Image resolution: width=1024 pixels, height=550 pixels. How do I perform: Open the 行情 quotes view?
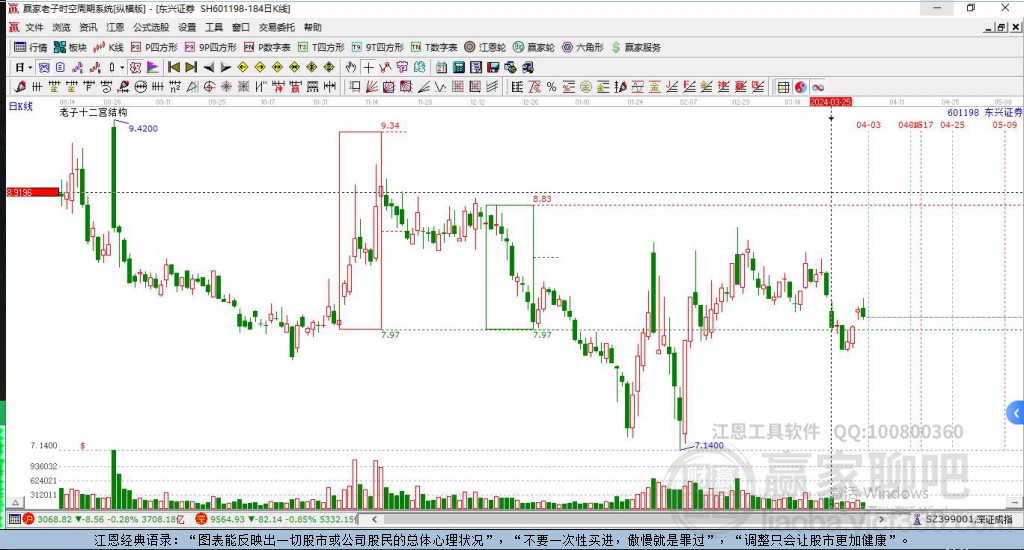pos(30,47)
